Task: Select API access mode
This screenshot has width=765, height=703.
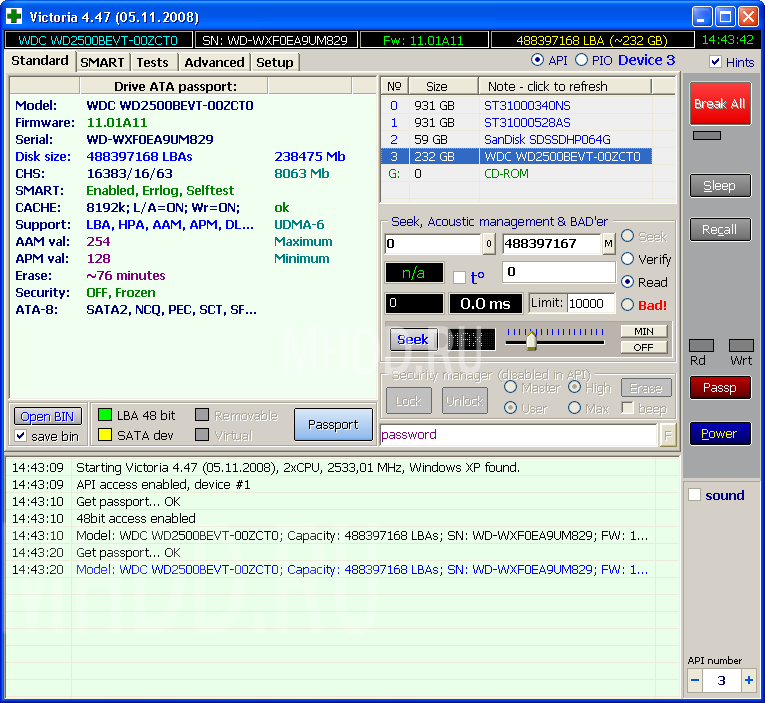Action: (x=537, y=60)
